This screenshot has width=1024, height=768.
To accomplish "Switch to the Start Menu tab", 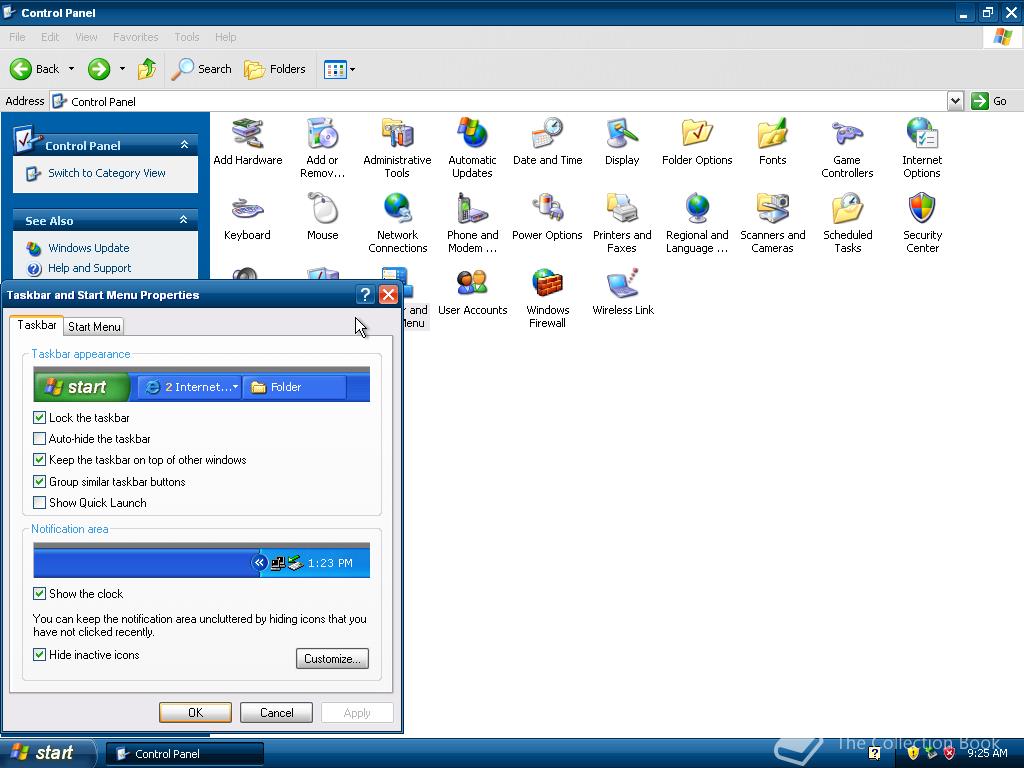I will 94,327.
